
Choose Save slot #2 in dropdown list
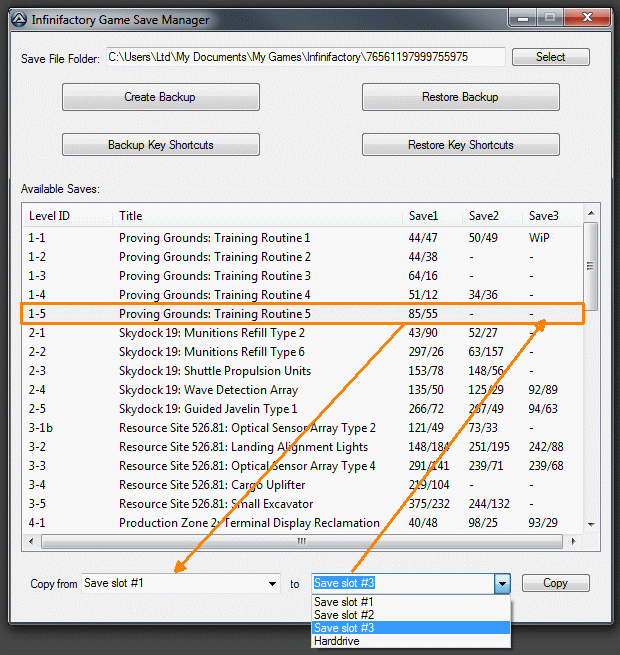(411, 615)
